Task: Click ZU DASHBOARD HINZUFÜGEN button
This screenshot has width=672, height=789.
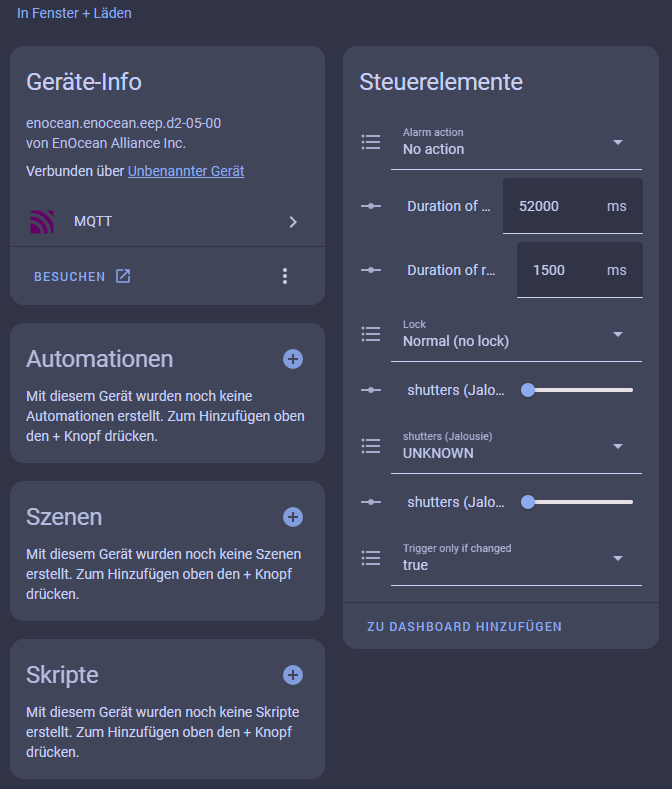Action: point(464,626)
